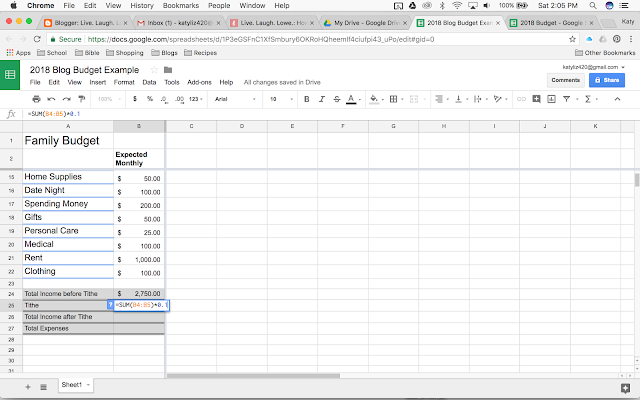Open the Chrome three-dot menu
The height and width of the screenshot is (400, 640).
631,39
